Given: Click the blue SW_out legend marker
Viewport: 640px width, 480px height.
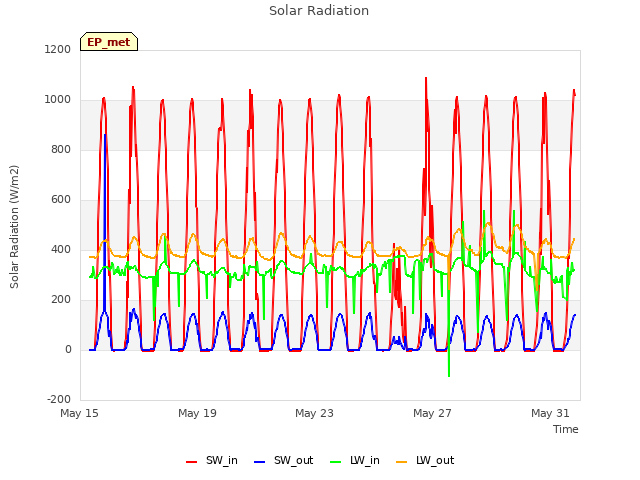Looking at the screenshot, I should point(259,462).
